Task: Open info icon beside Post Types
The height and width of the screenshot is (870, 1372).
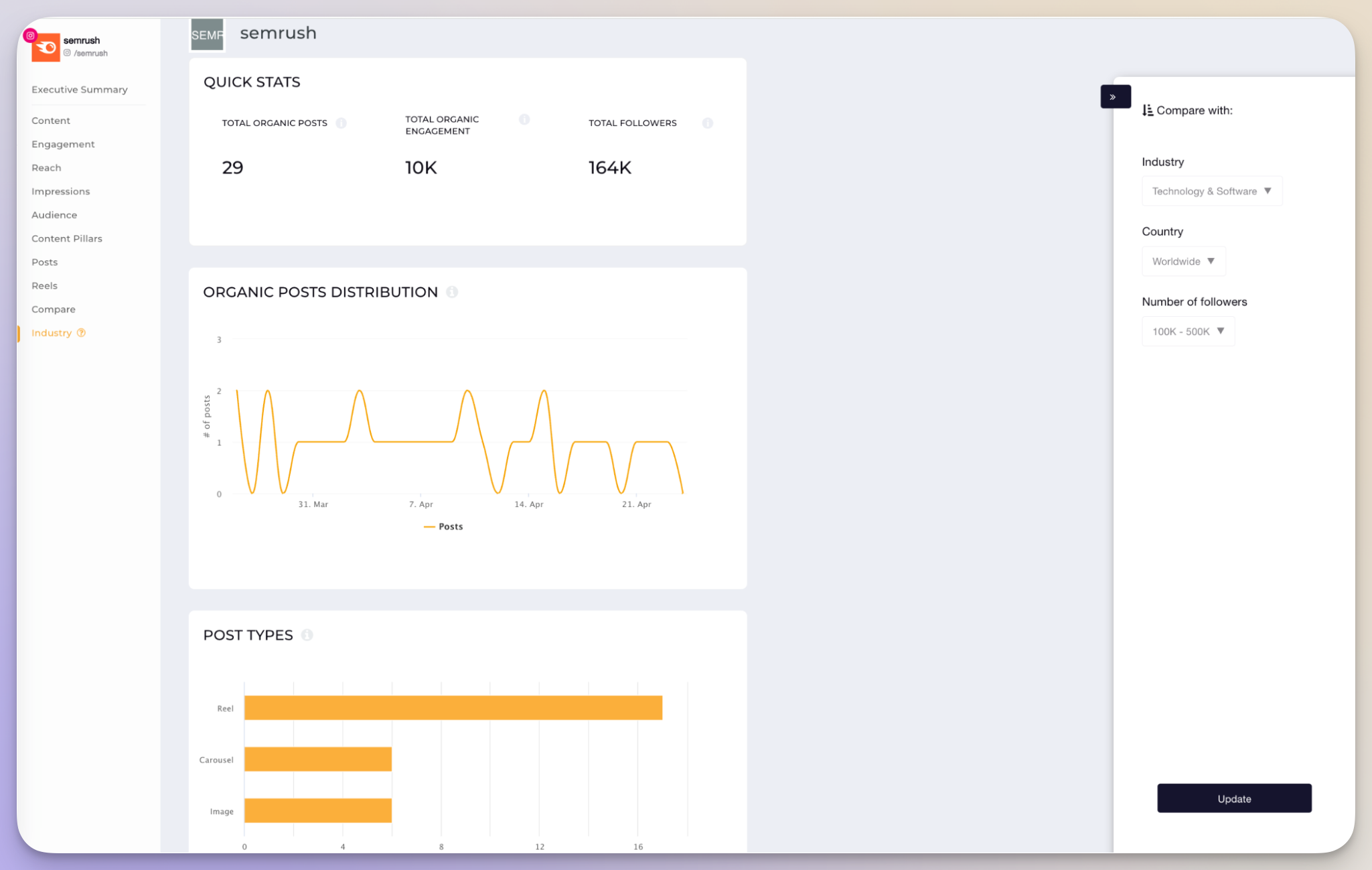Action: 307,635
